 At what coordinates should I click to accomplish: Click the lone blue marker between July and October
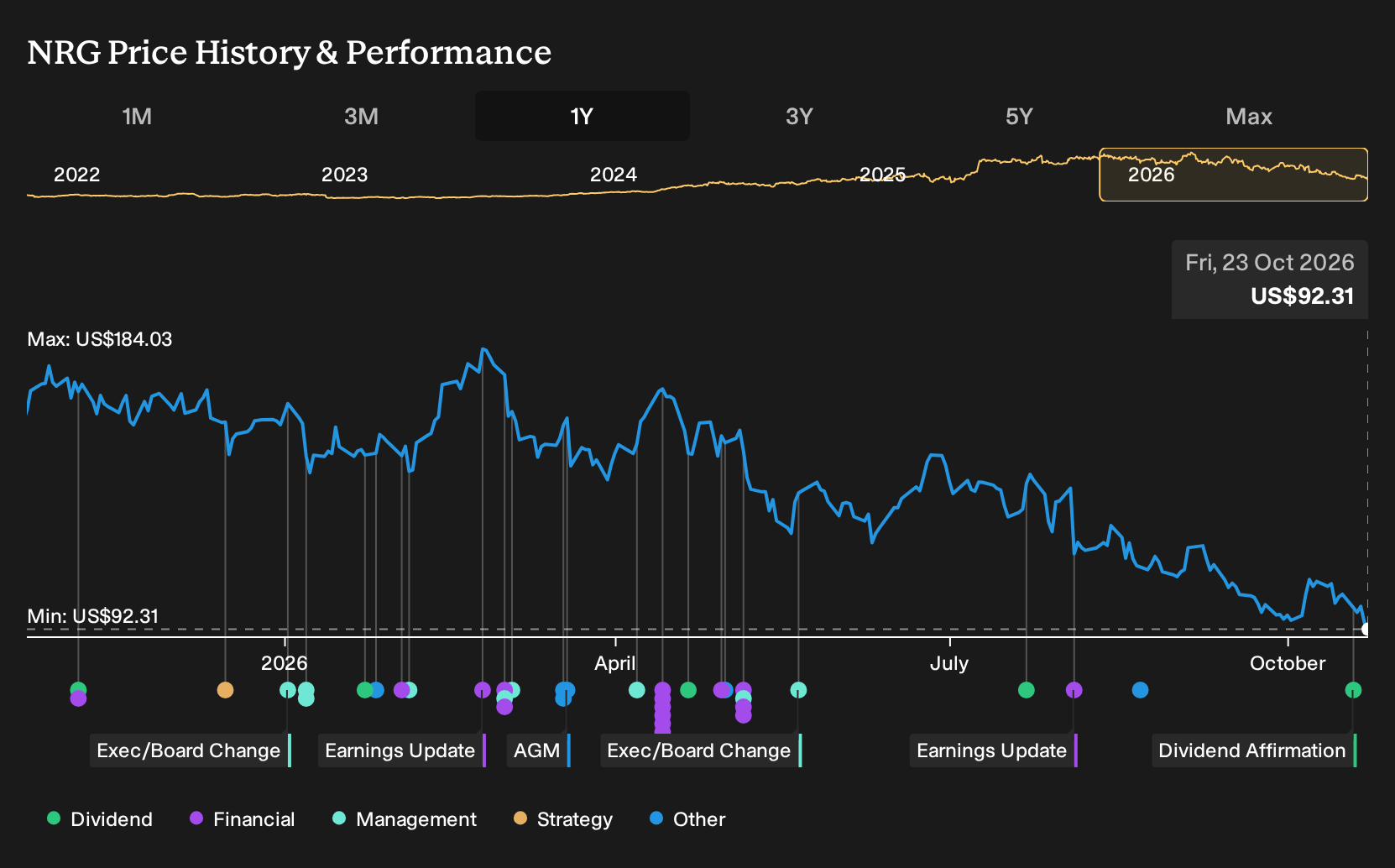point(1140,690)
